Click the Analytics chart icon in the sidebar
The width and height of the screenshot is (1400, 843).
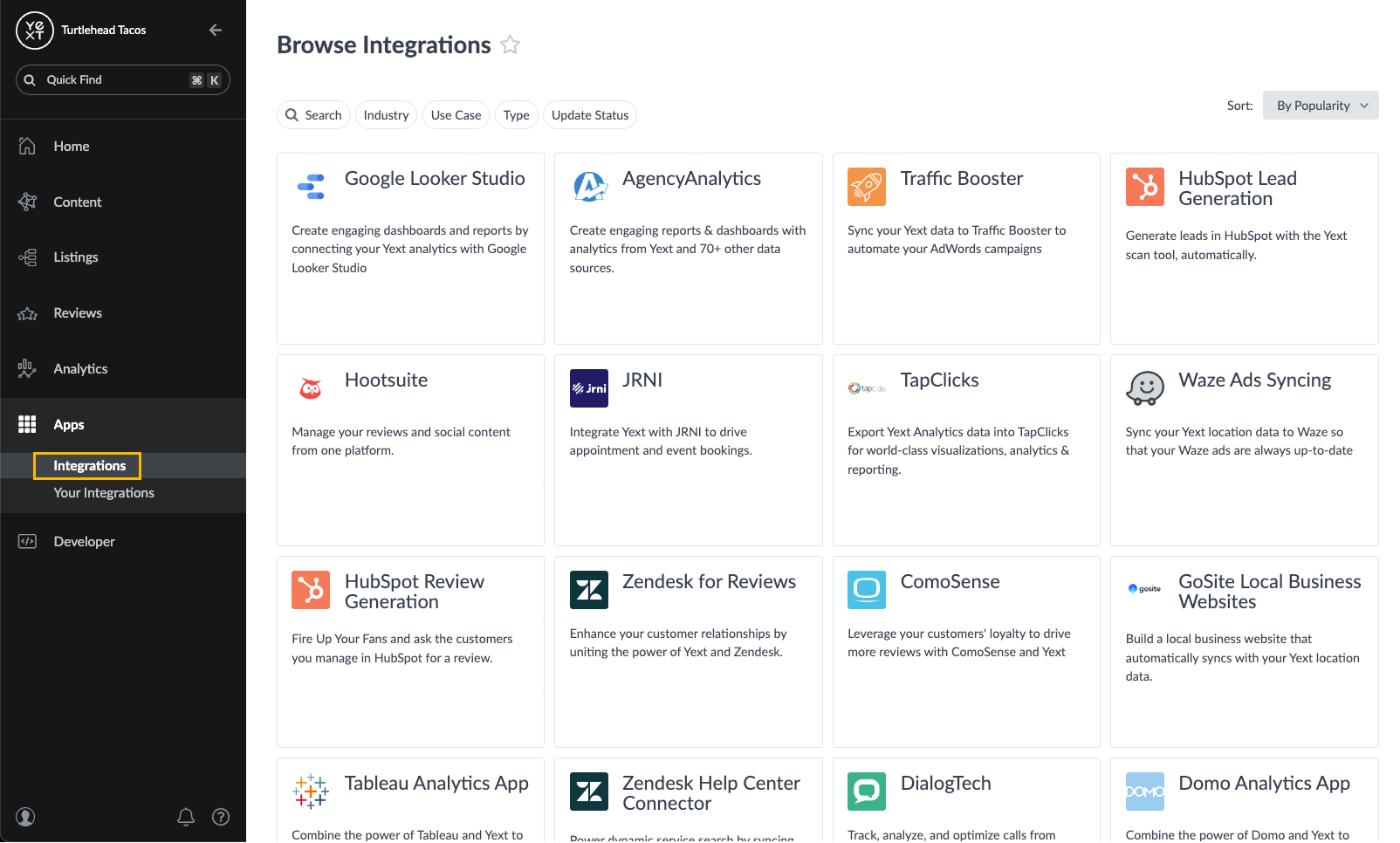(x=27, y=369)
